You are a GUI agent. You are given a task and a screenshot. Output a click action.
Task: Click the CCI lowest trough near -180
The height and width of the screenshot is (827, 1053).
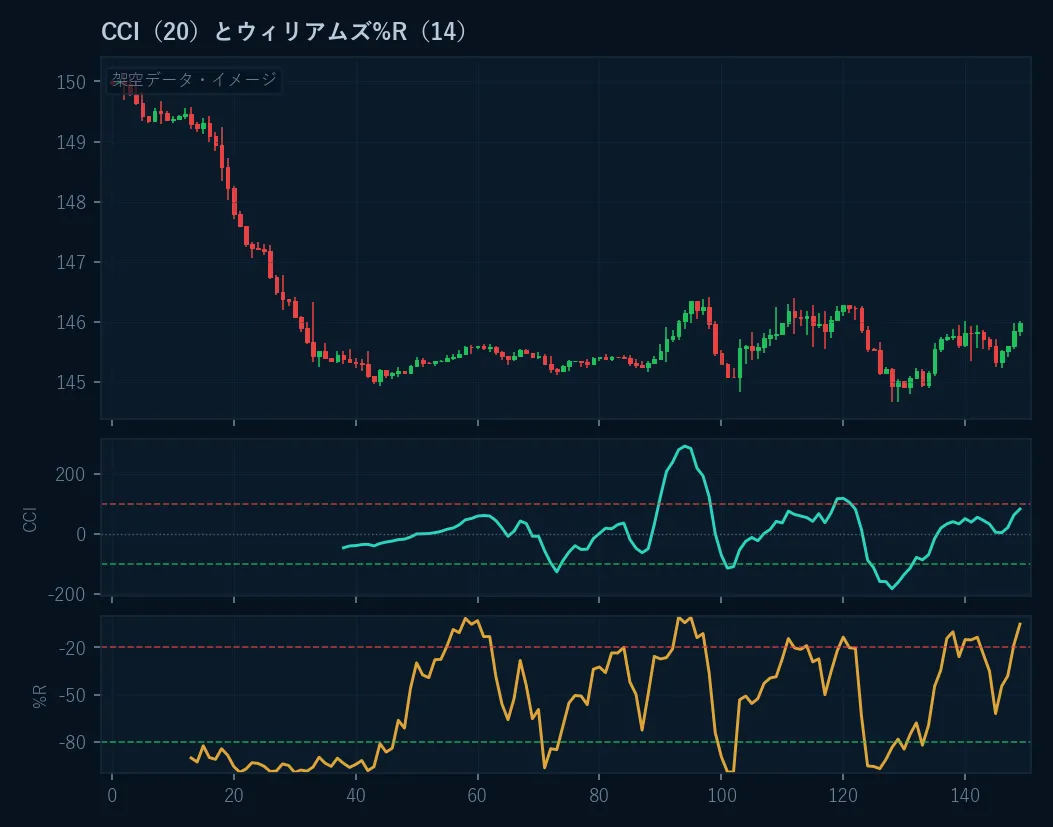[892, 589]
